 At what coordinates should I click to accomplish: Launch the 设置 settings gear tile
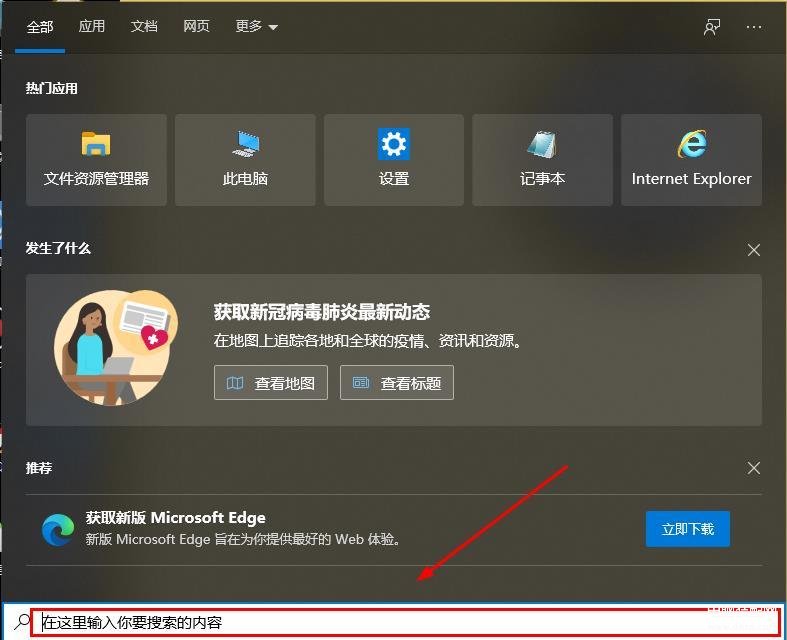click(394, 160)
